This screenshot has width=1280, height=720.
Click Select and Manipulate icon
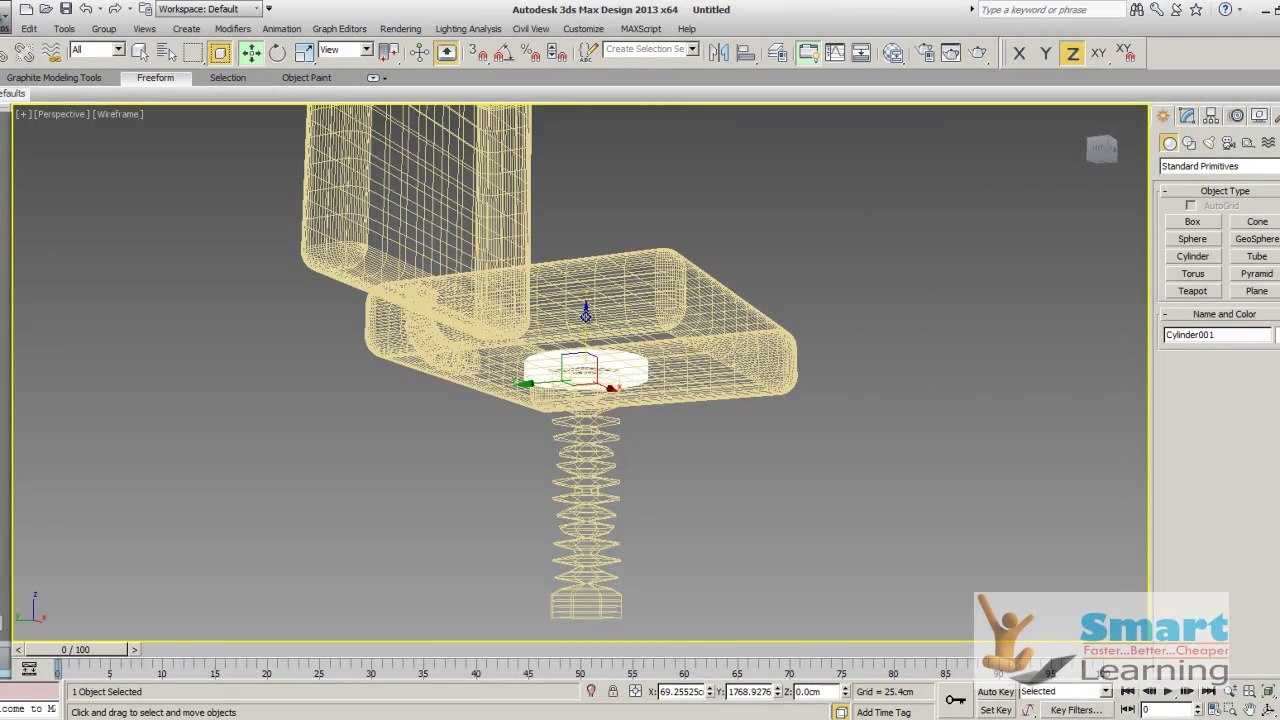pos(420,53)
